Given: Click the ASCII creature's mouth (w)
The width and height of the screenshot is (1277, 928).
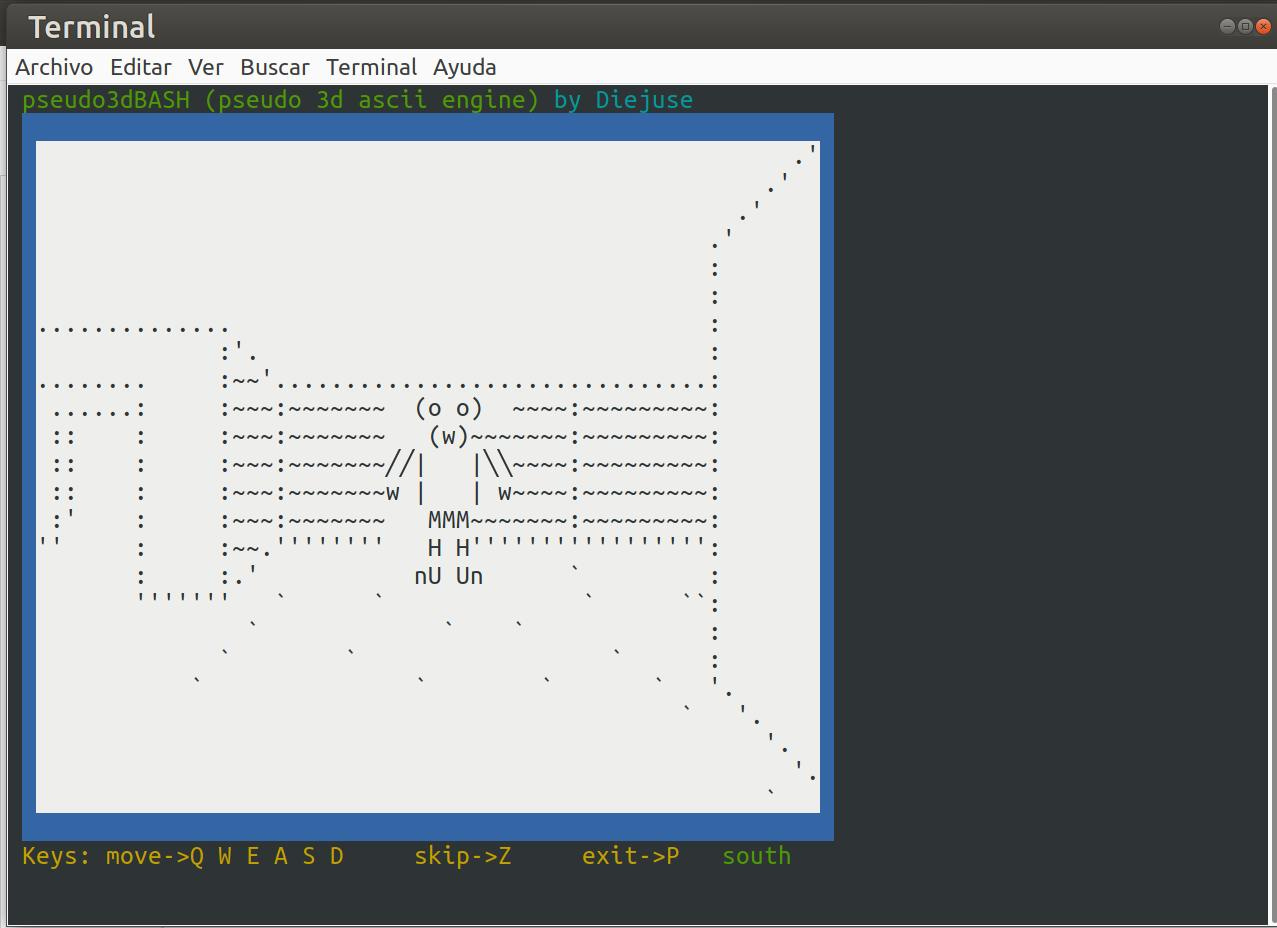Looking at the screenshot, I should pos(447,436).
